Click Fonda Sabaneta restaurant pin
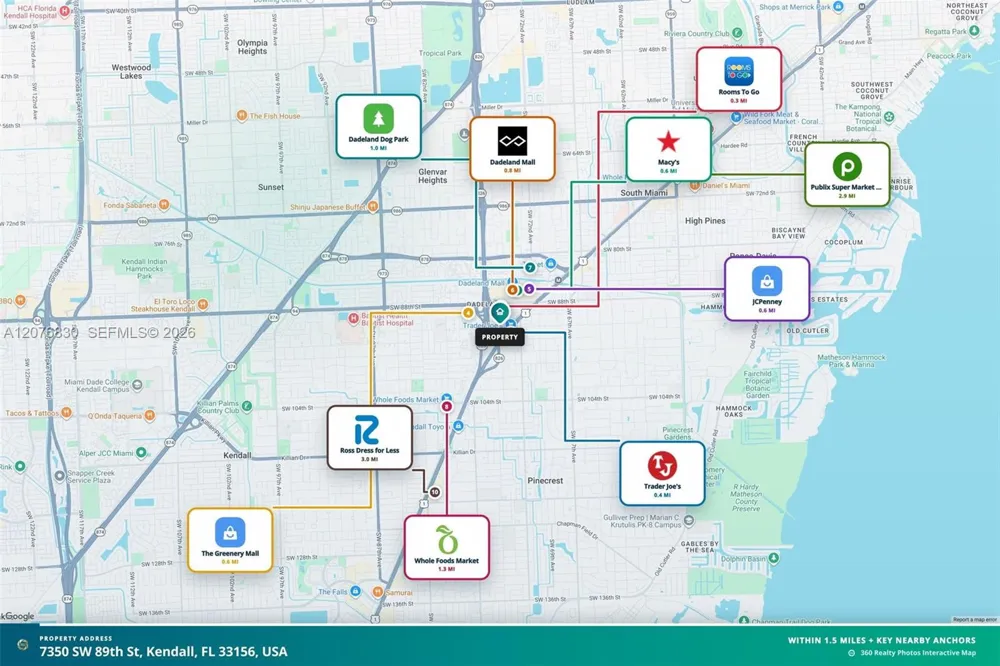1000x666 pixels. 164,205
